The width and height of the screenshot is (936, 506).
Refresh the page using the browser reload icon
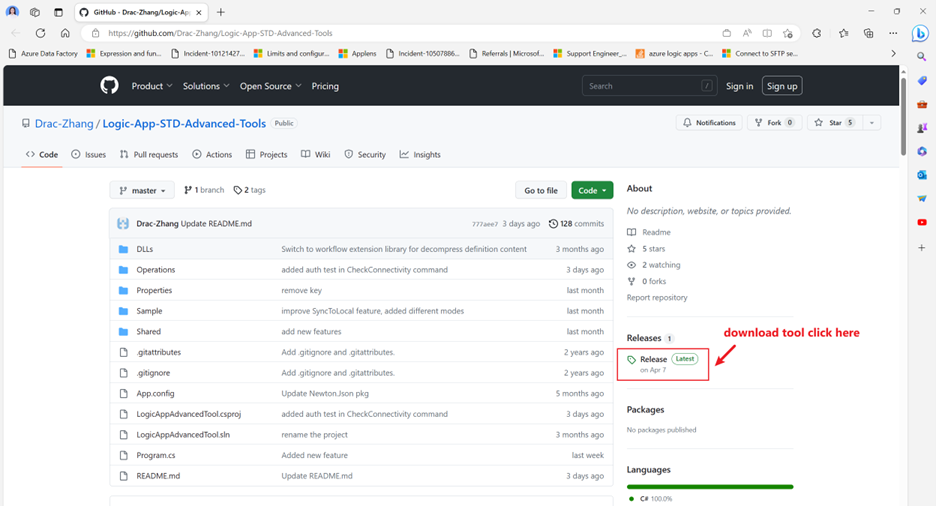(x=41, y=33)
